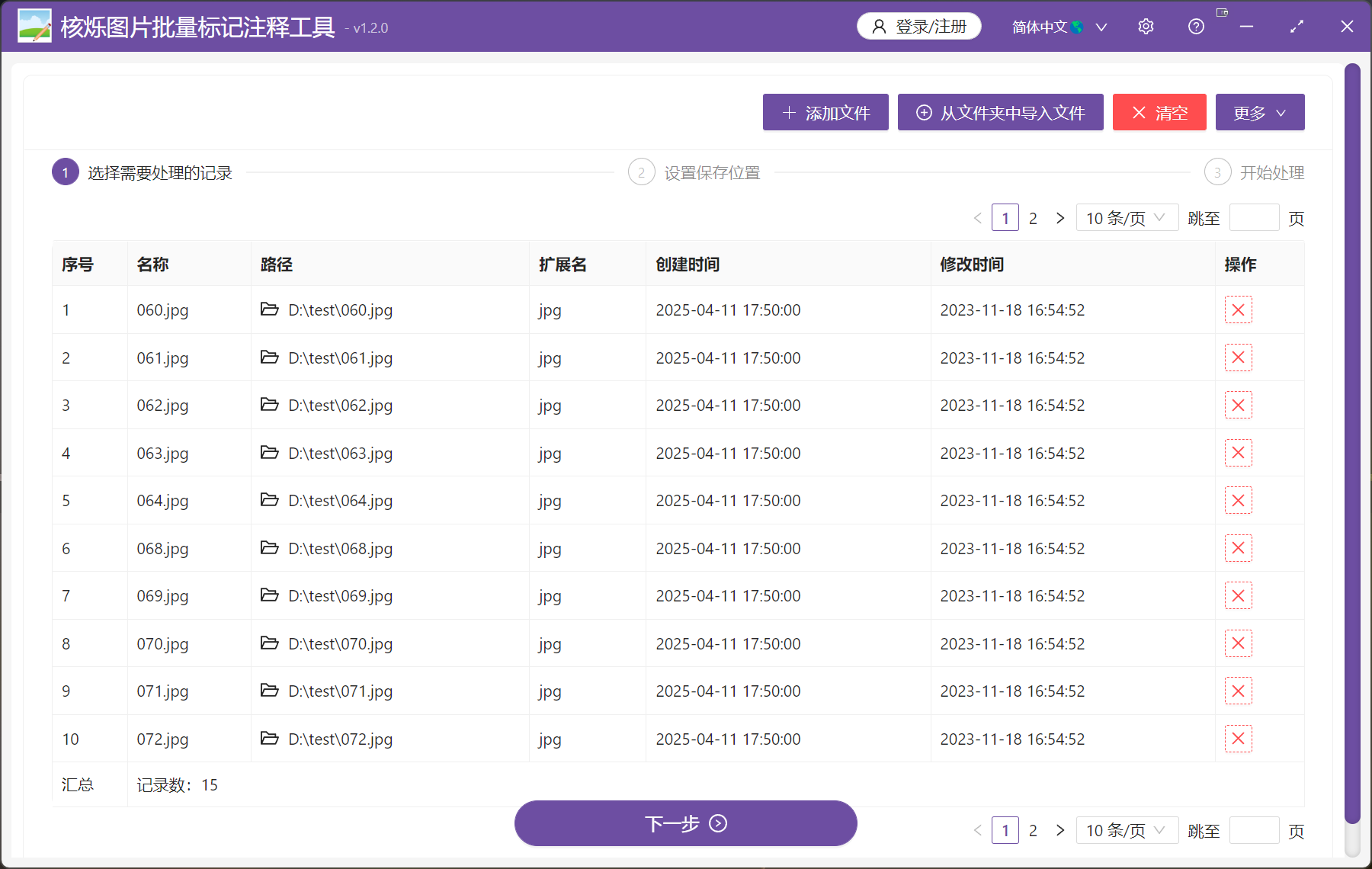
Task: Remove the 061.jpg record
Action: (1238, 358)
